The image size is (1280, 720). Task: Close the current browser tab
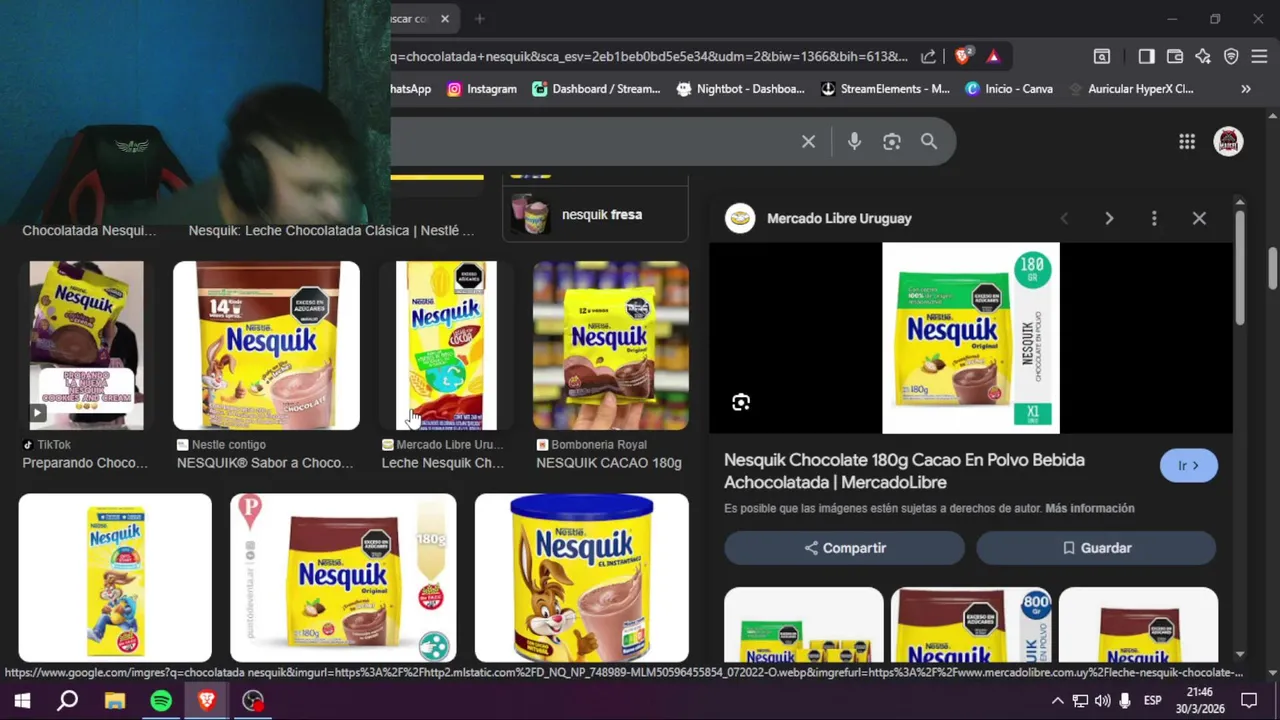click(x=445, y=18)
